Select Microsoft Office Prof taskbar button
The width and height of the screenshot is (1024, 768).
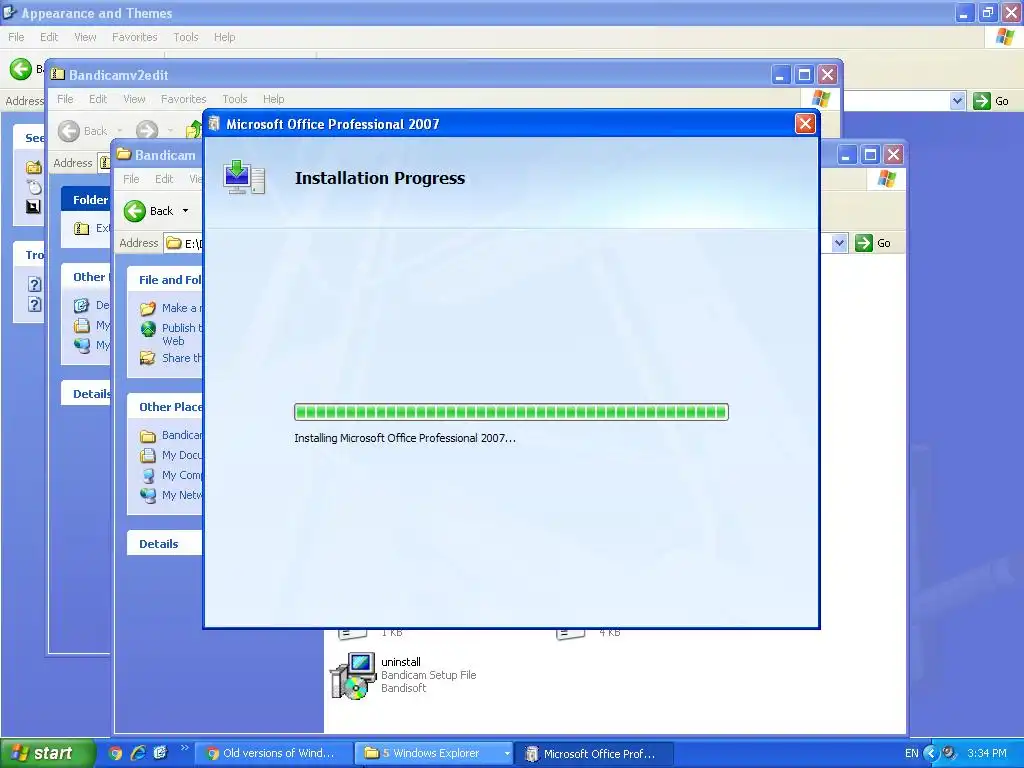click(x=593, y=753)
